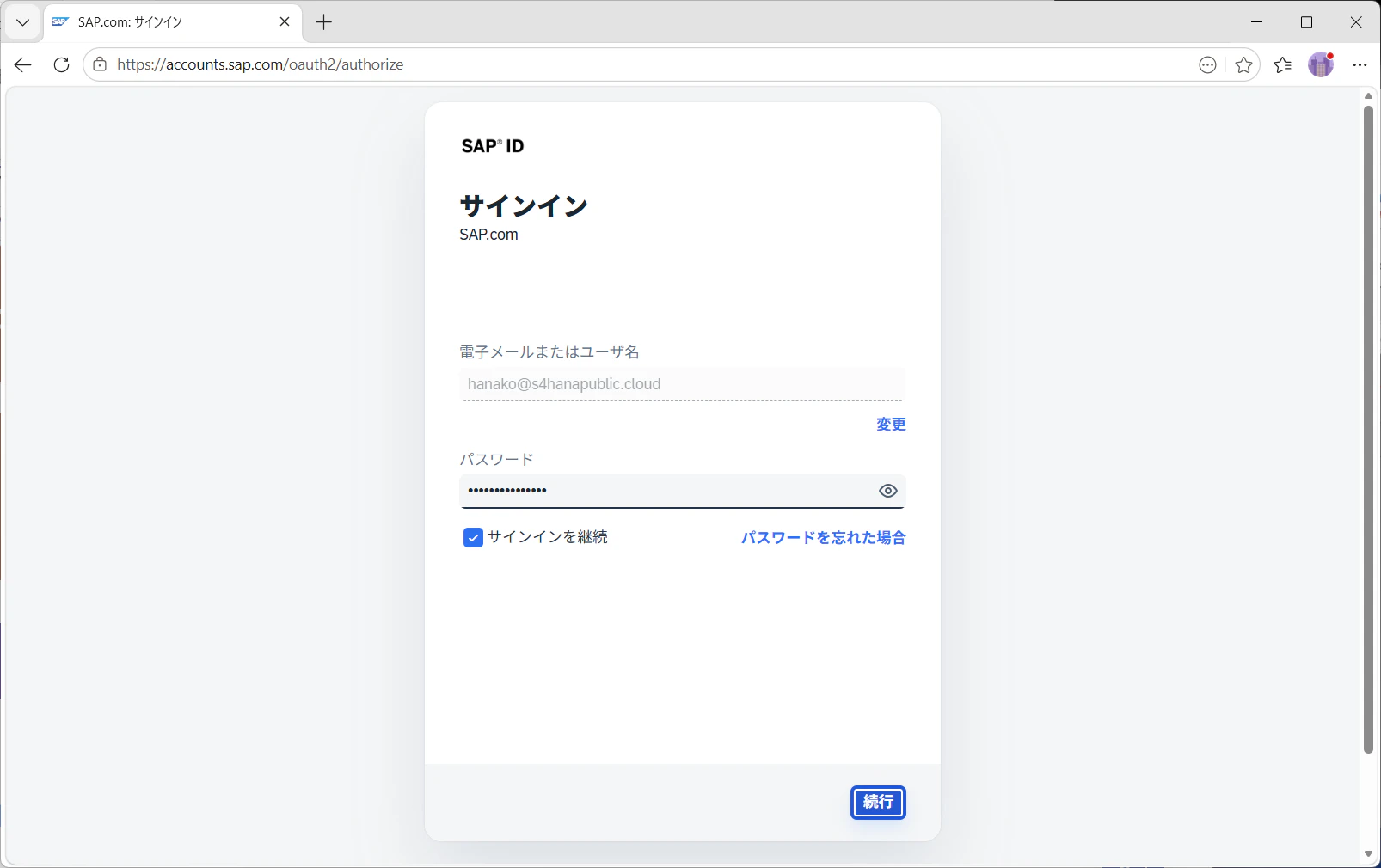
Task: Click the 電子メールまたはユーザ名 label
Action: tap(549, 352)
